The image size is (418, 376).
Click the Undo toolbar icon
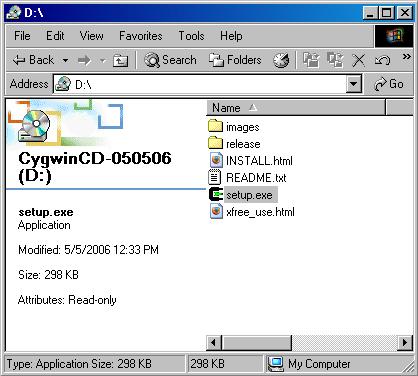[382, 61]
